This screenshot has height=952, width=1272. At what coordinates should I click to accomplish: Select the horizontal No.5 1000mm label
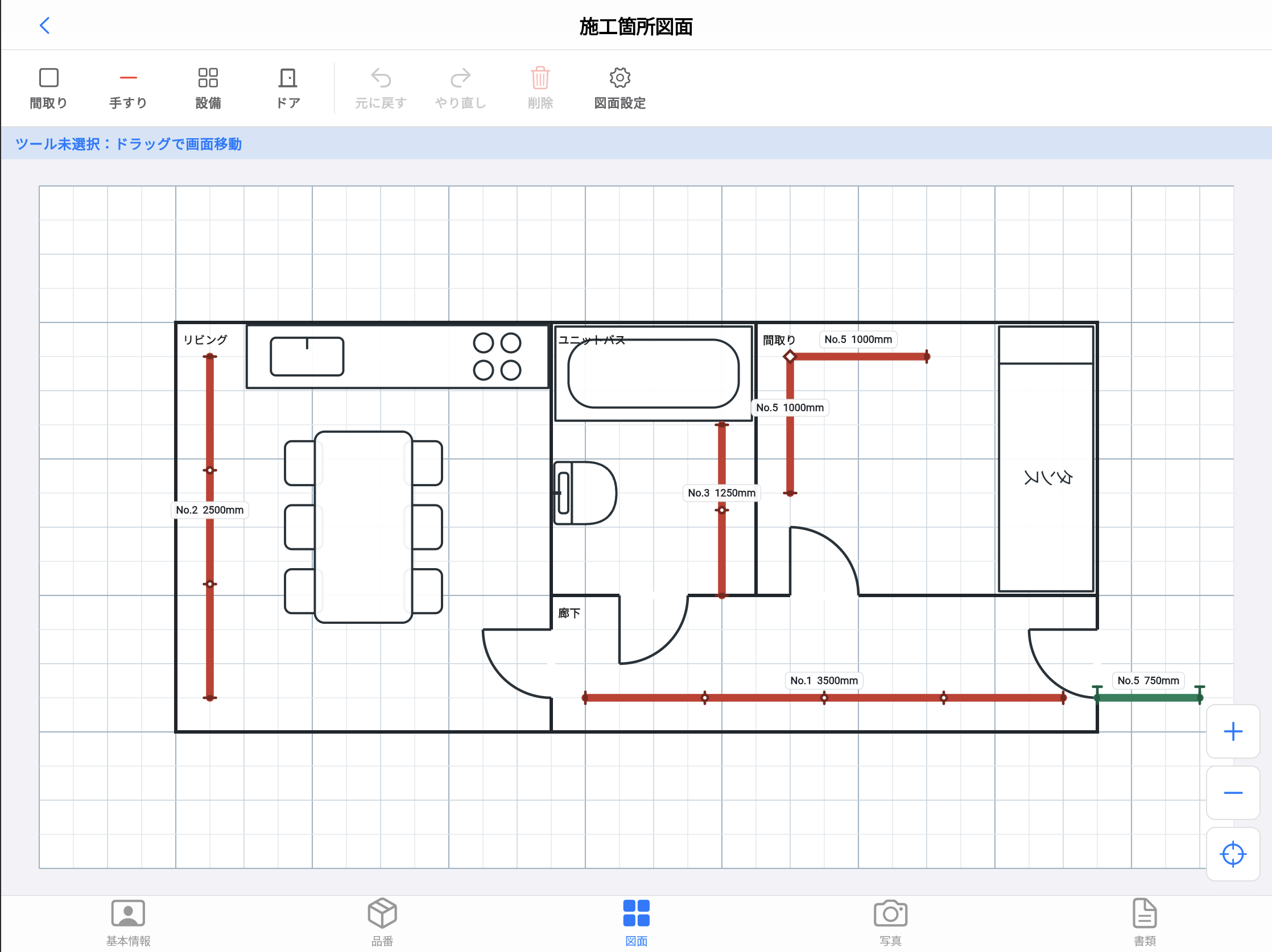pyautogui.click(x=858, y=339)
